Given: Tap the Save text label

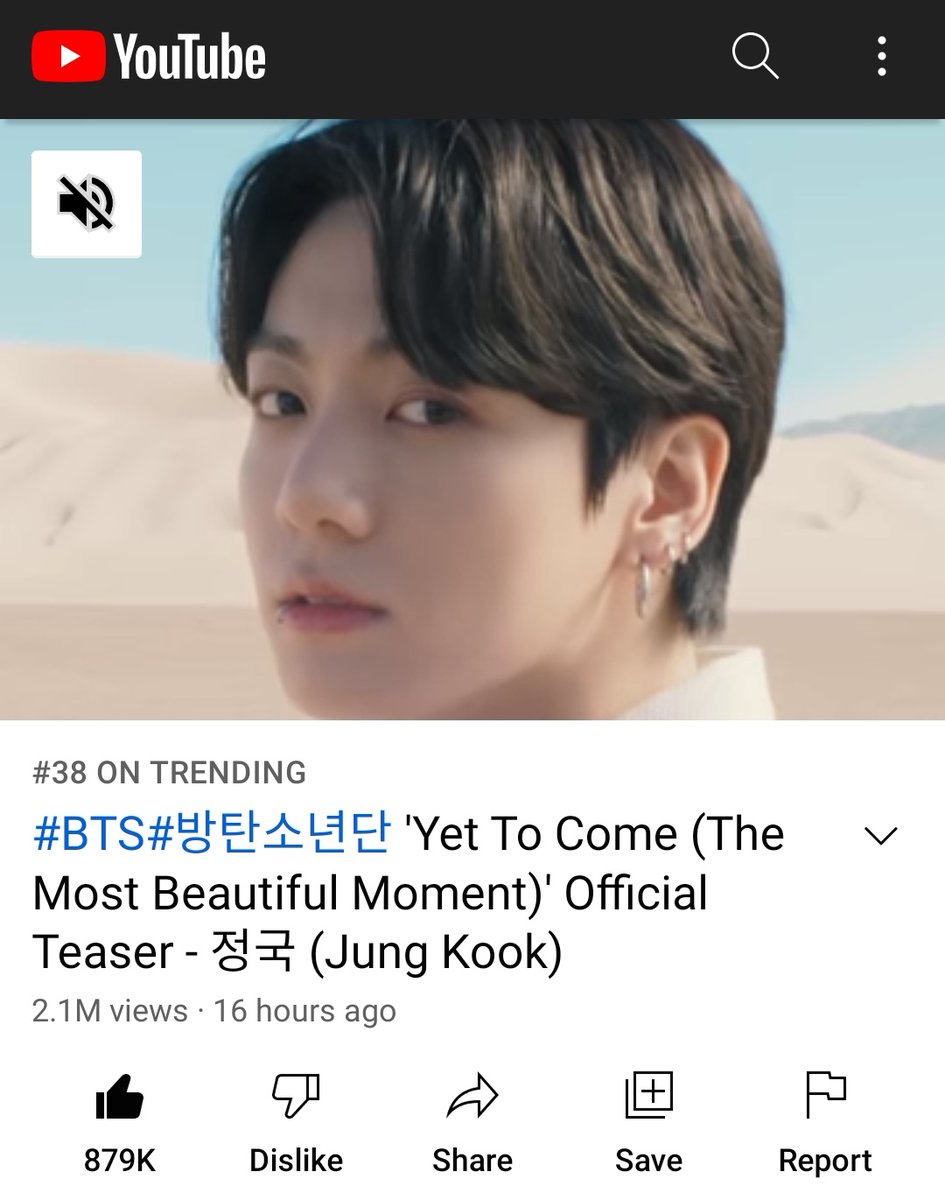Looking at the screenshot, I should pyautogui.click(x=649, y=1161).
